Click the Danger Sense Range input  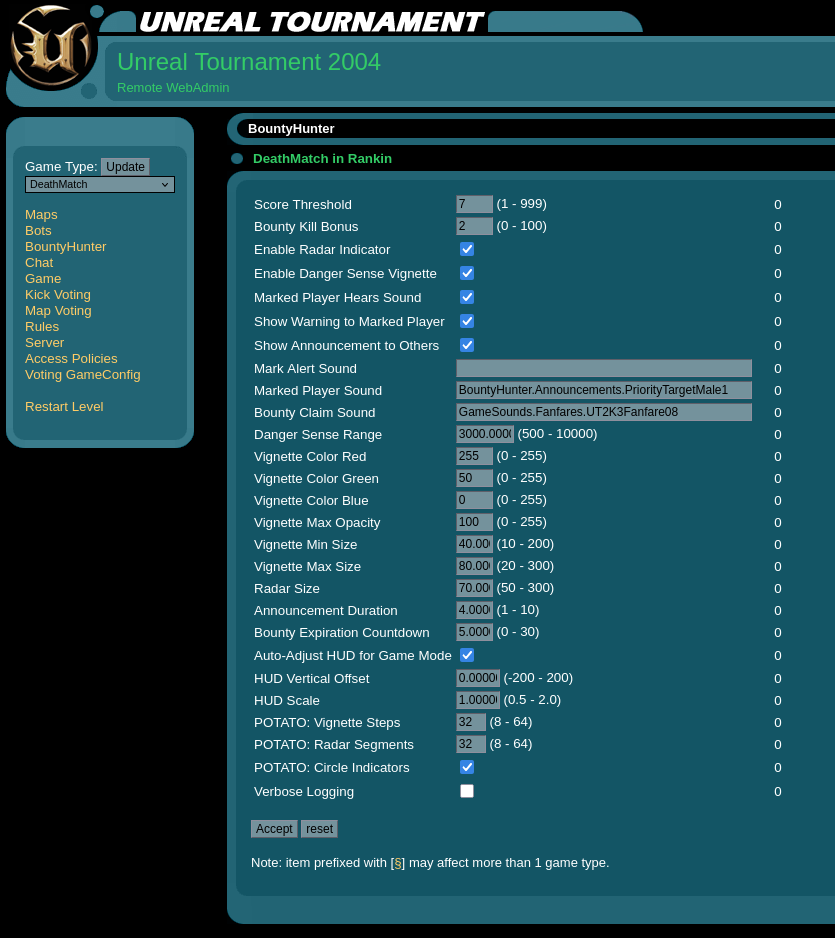click(x=485, y=435)
